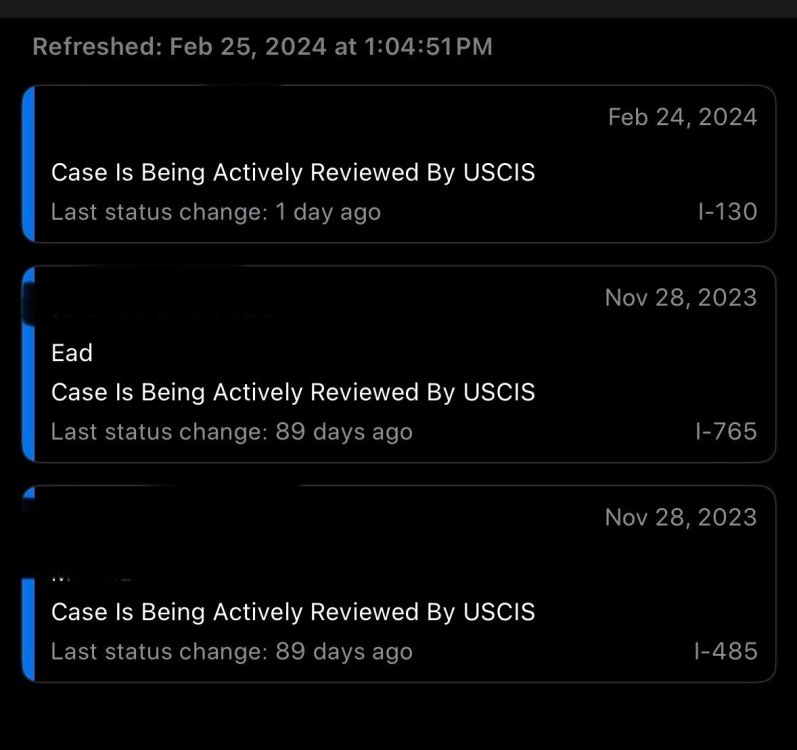Tap the Feb 24, 2024 date

pos(683,117)
